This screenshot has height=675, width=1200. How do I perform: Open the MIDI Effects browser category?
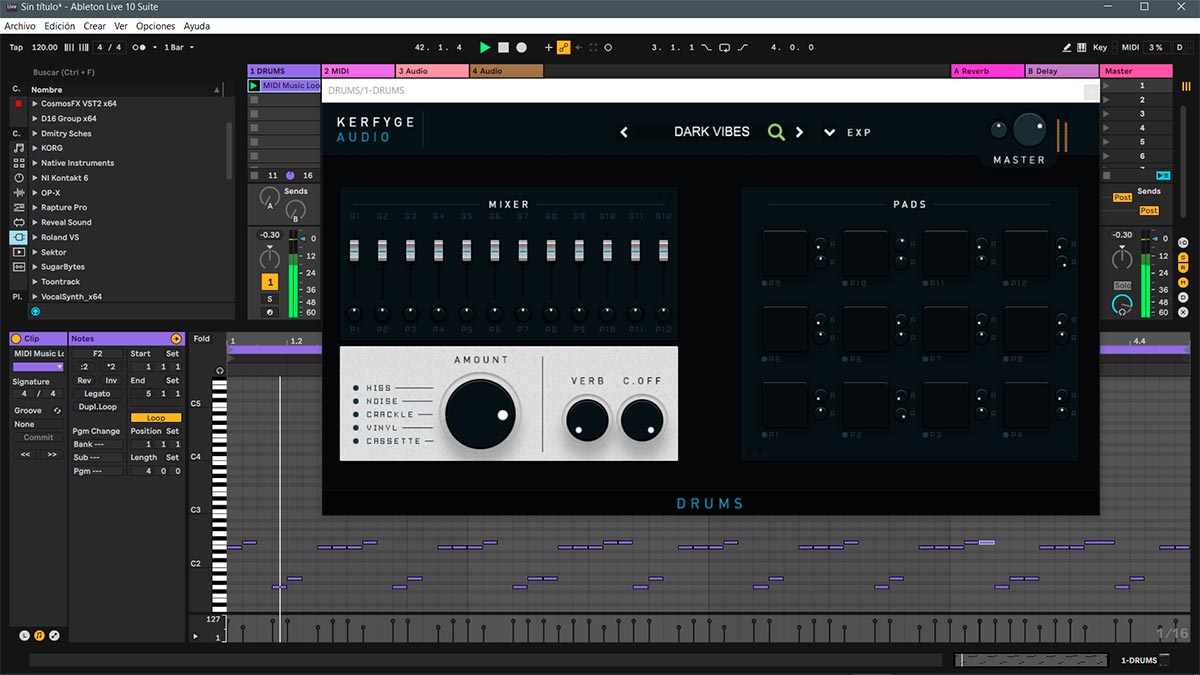18,207
